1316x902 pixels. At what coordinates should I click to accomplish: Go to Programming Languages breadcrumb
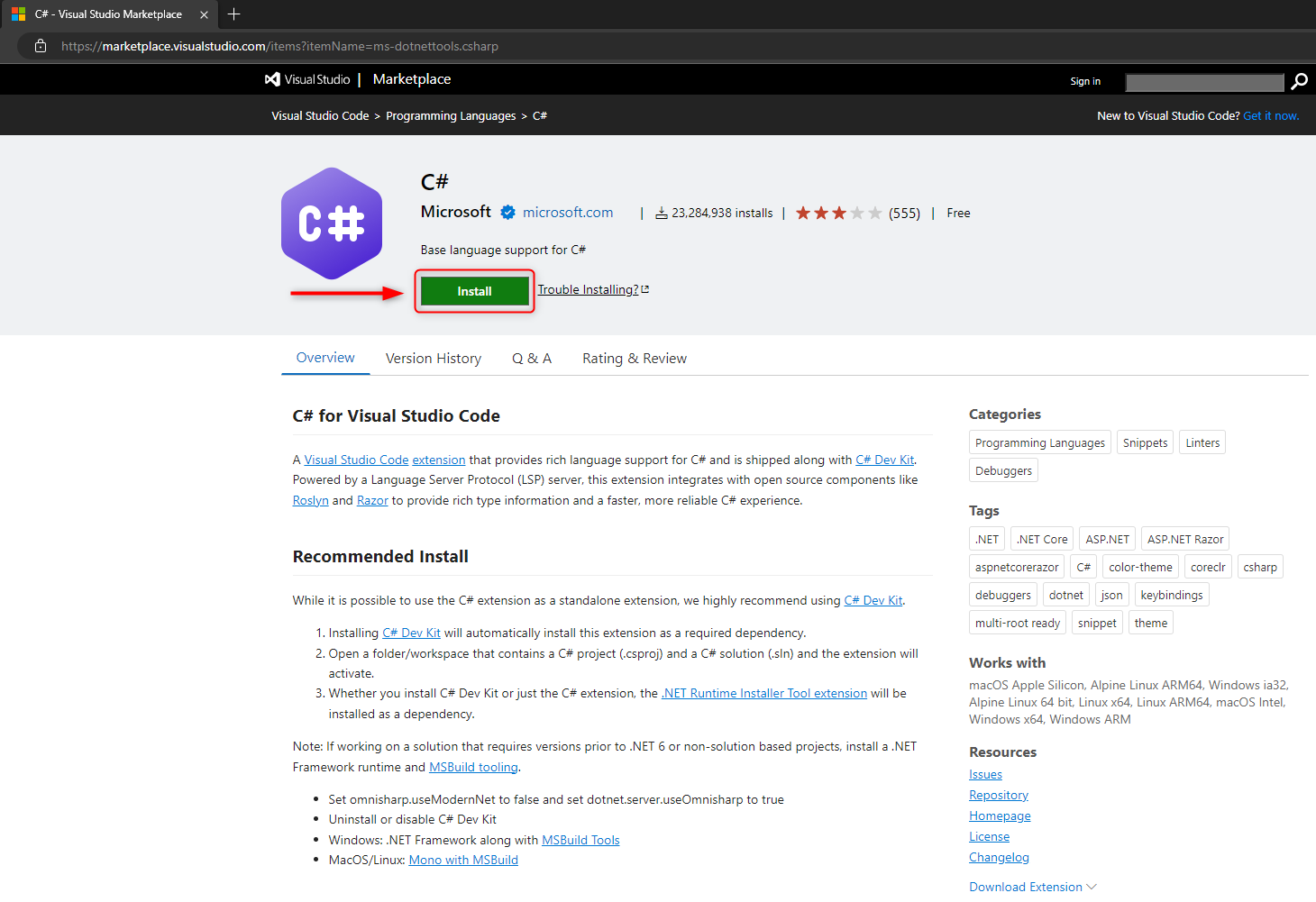451,115
